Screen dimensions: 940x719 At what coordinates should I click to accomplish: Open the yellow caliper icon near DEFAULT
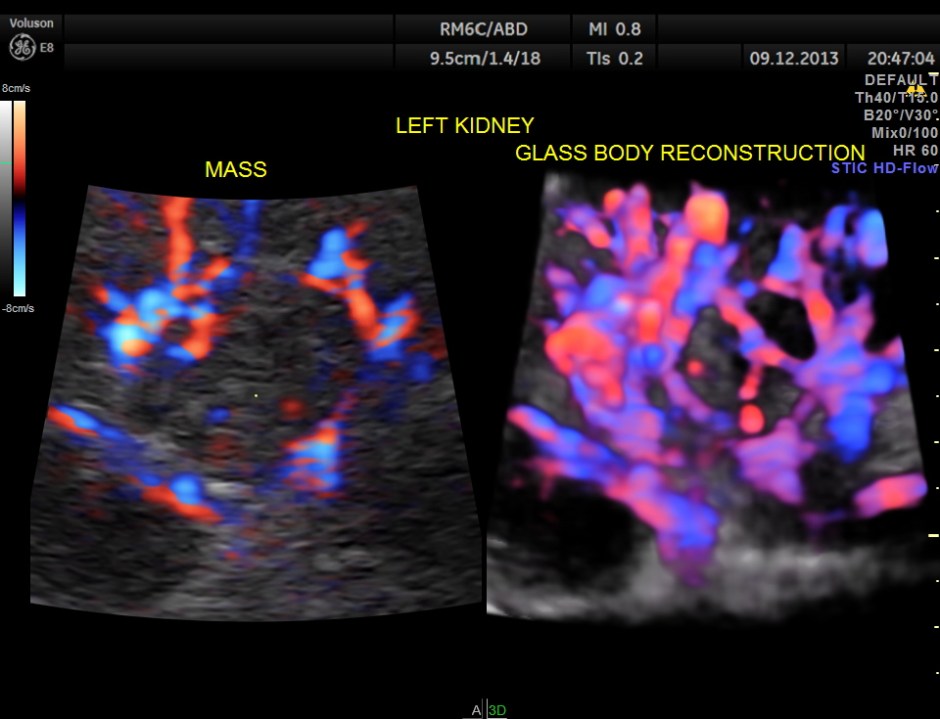pyautogui.click(x=916, y=89)
